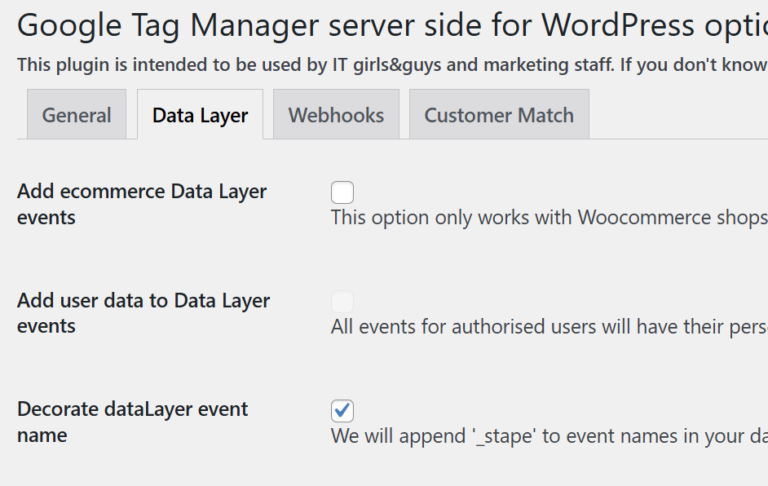This screenshot has width=768, height=486.
Task: Click the 'Add ecommerce Data Layer events' label
Action: pos(142,204)
